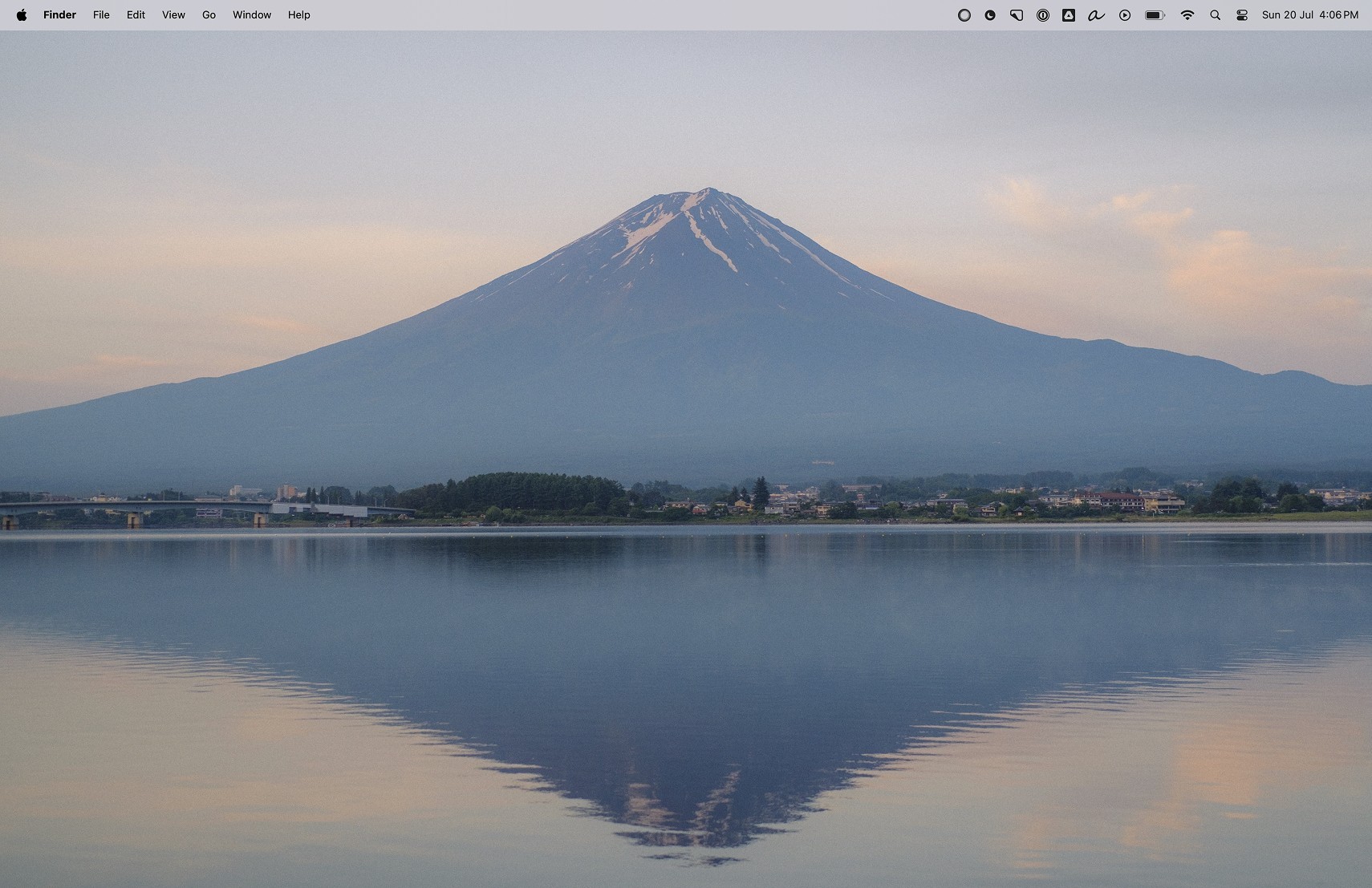
Task: Open the Edit menu
Action: (136, 15)
